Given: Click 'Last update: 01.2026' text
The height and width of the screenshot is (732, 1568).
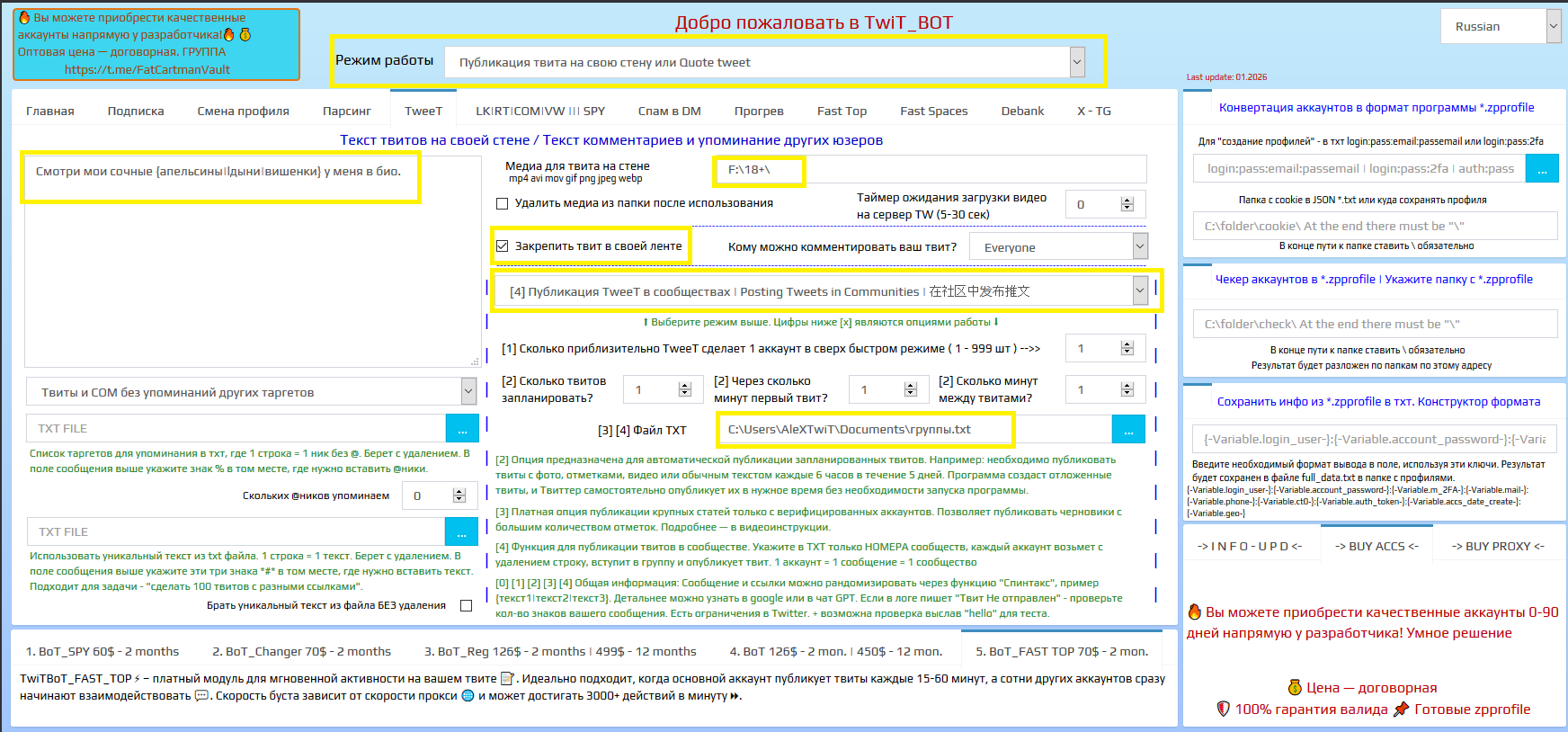Looking at the screenshot, I should coord(1226,77).
